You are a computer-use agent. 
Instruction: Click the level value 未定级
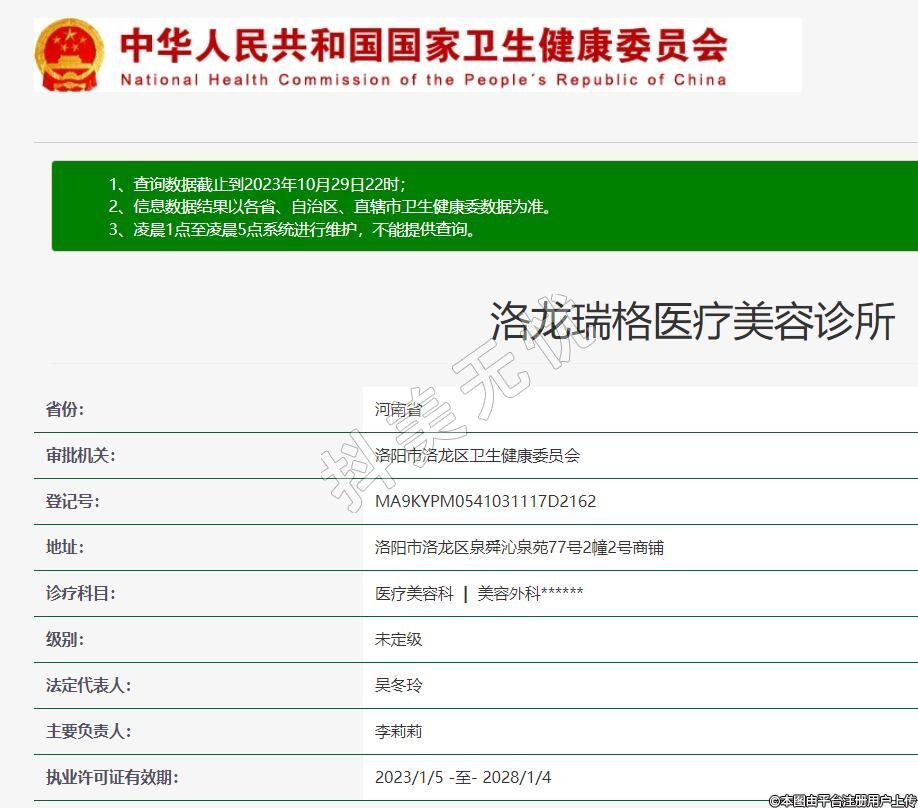[x=398, y=639]
